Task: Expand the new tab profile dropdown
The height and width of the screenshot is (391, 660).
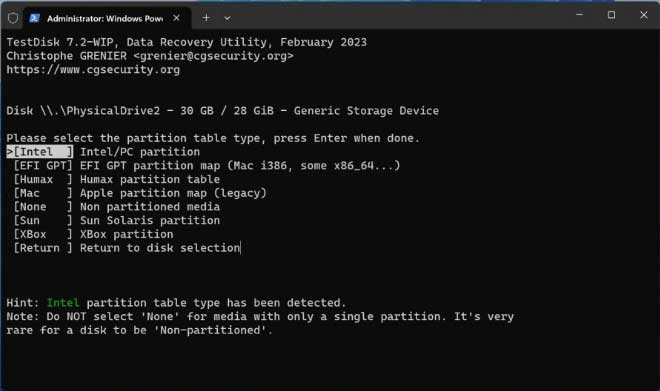Action: pyautogui.click(x=227, y=18)
